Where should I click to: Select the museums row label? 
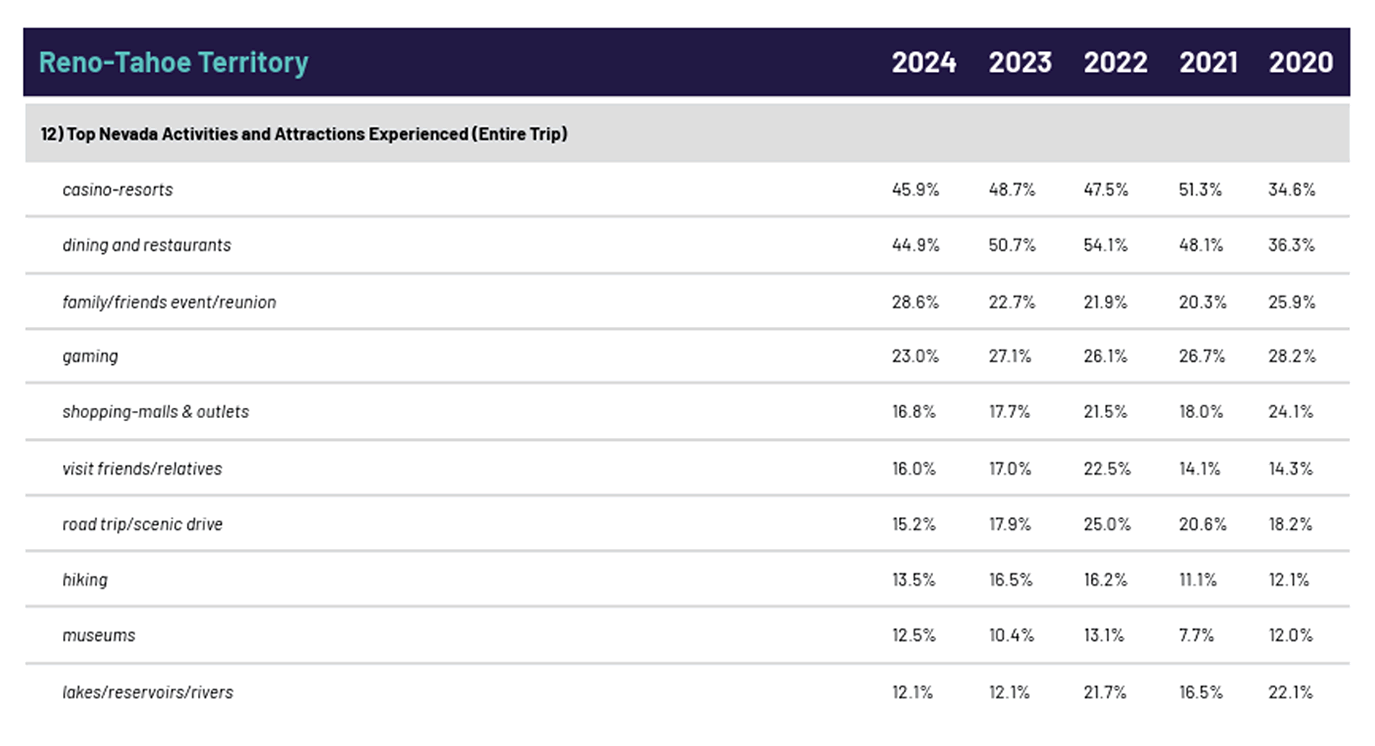pyautogui.click(x=99, y=635)
